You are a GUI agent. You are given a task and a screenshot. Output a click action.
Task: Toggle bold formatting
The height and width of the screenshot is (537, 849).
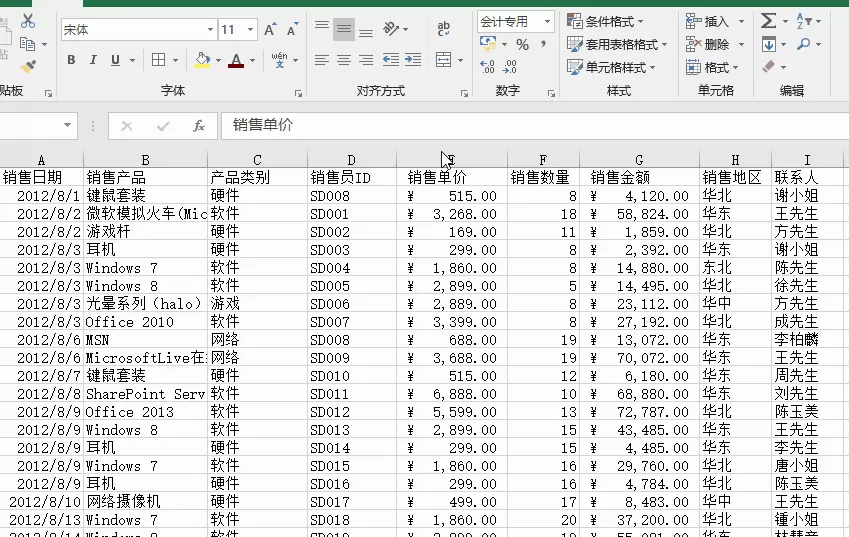tap(71, 60)
